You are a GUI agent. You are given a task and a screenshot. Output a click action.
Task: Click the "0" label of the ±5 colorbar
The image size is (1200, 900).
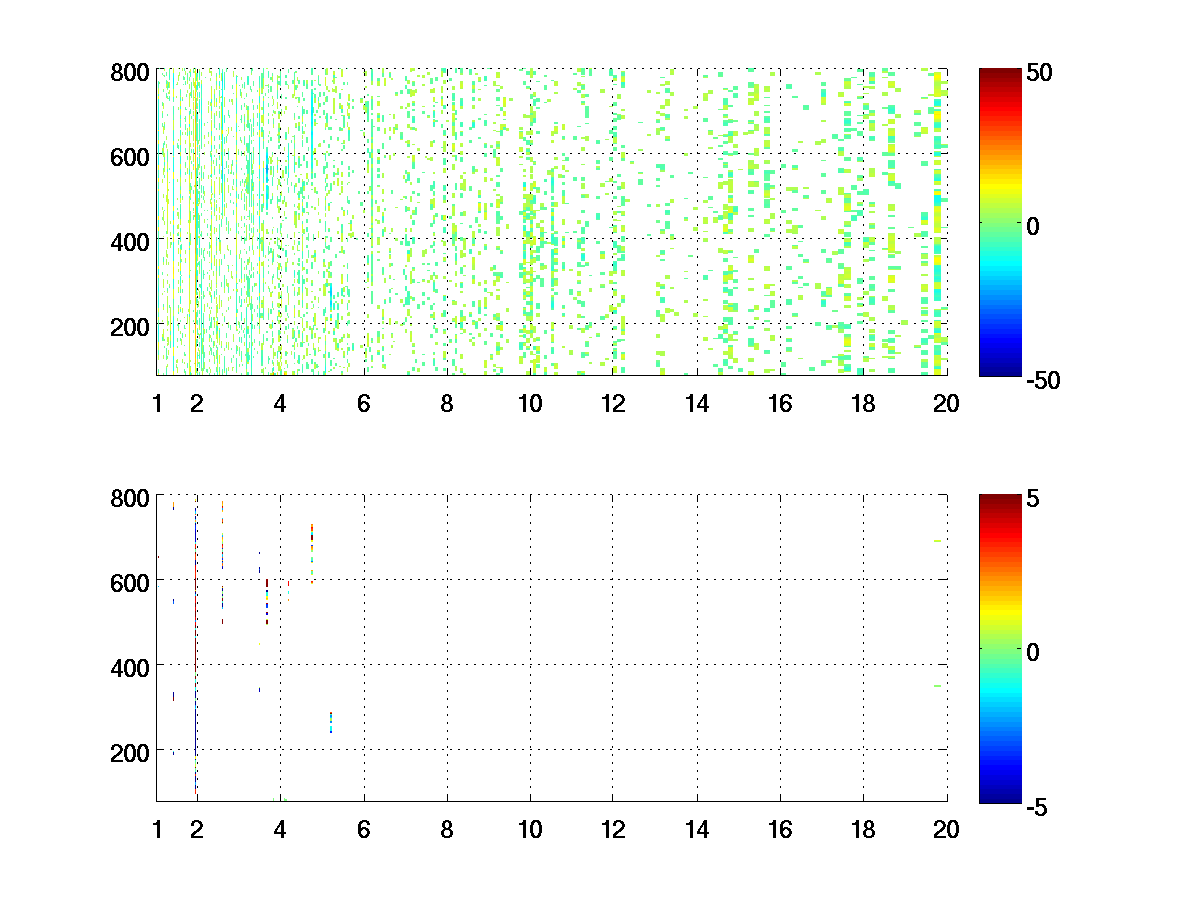(x=1033, y=651)
